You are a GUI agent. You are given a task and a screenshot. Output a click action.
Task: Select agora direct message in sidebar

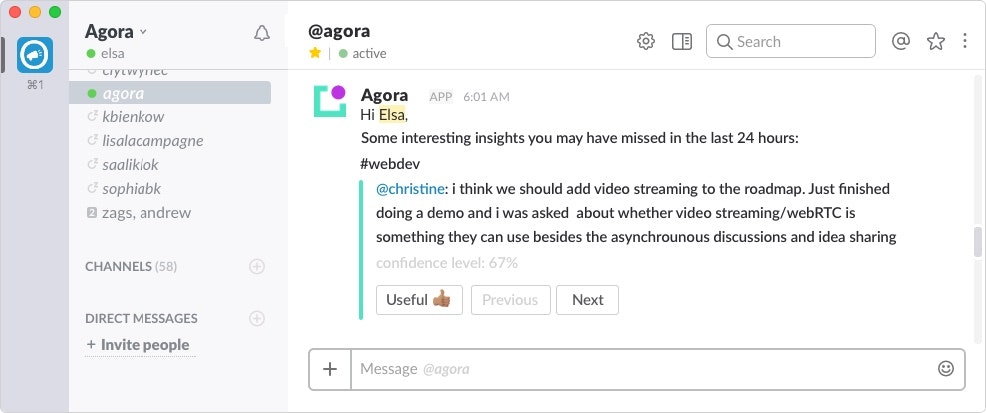click(170, 93)
